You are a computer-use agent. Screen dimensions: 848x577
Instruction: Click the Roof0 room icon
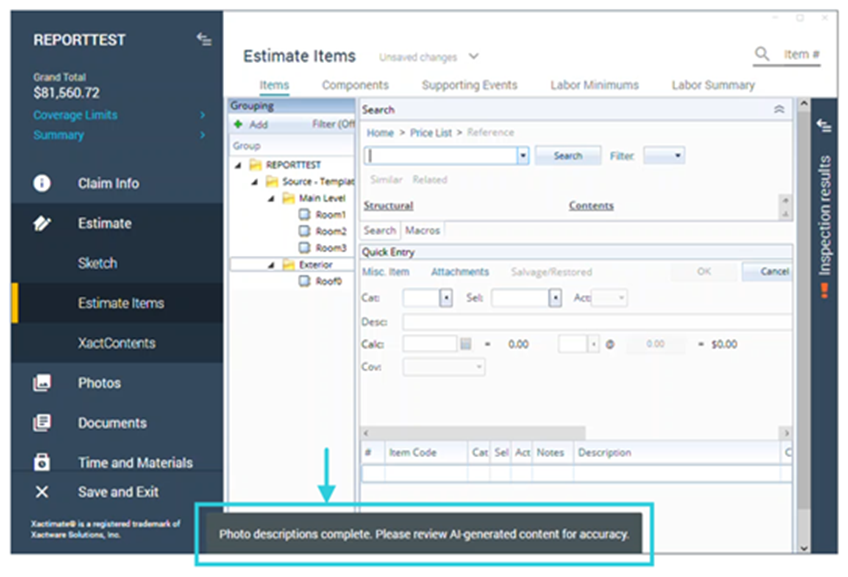tap(305, 281)
